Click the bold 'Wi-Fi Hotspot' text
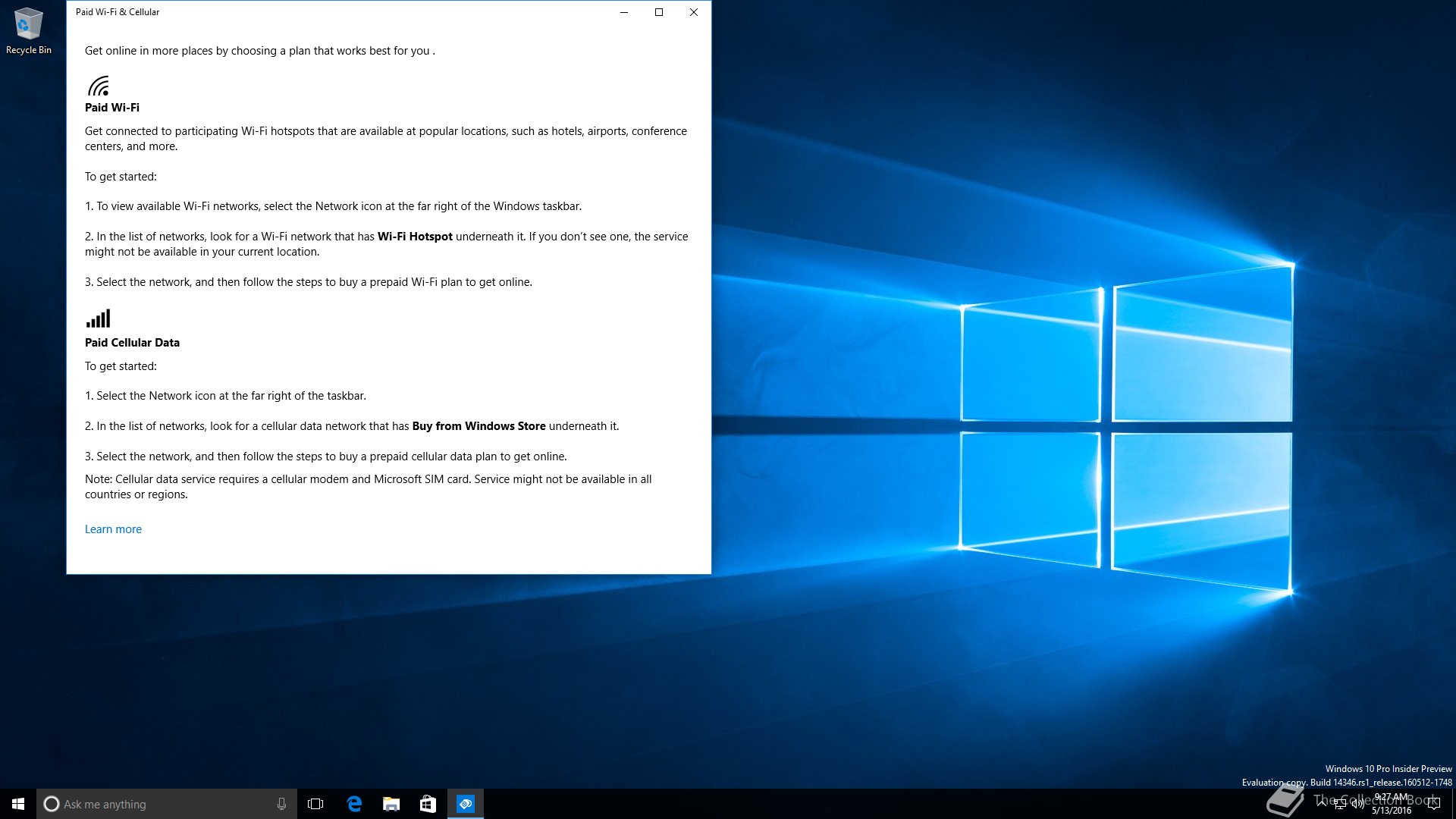The width and height of the screenshot is (1456, 819). [415, 237]
